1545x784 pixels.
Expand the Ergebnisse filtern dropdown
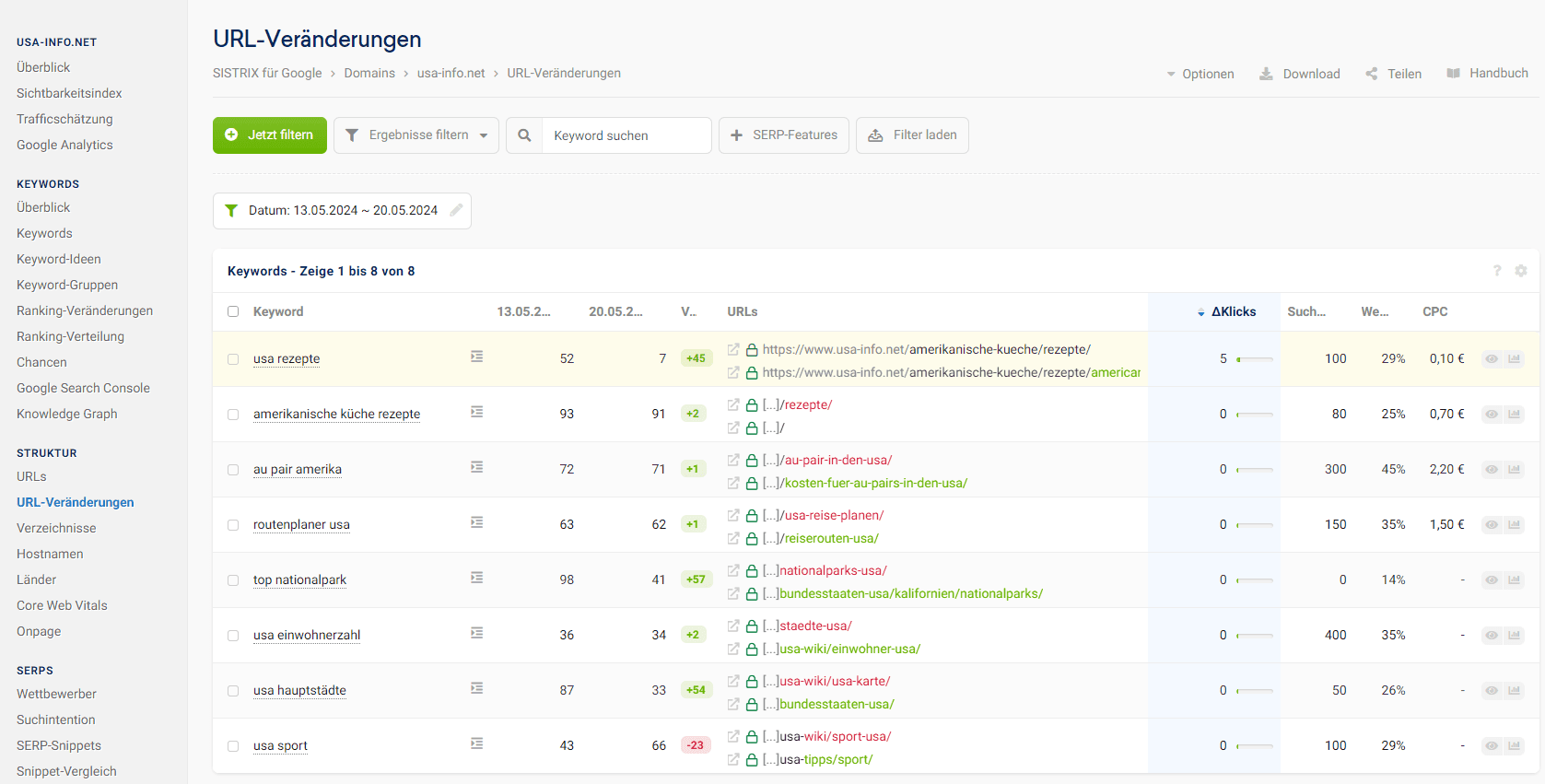(416, 135)
